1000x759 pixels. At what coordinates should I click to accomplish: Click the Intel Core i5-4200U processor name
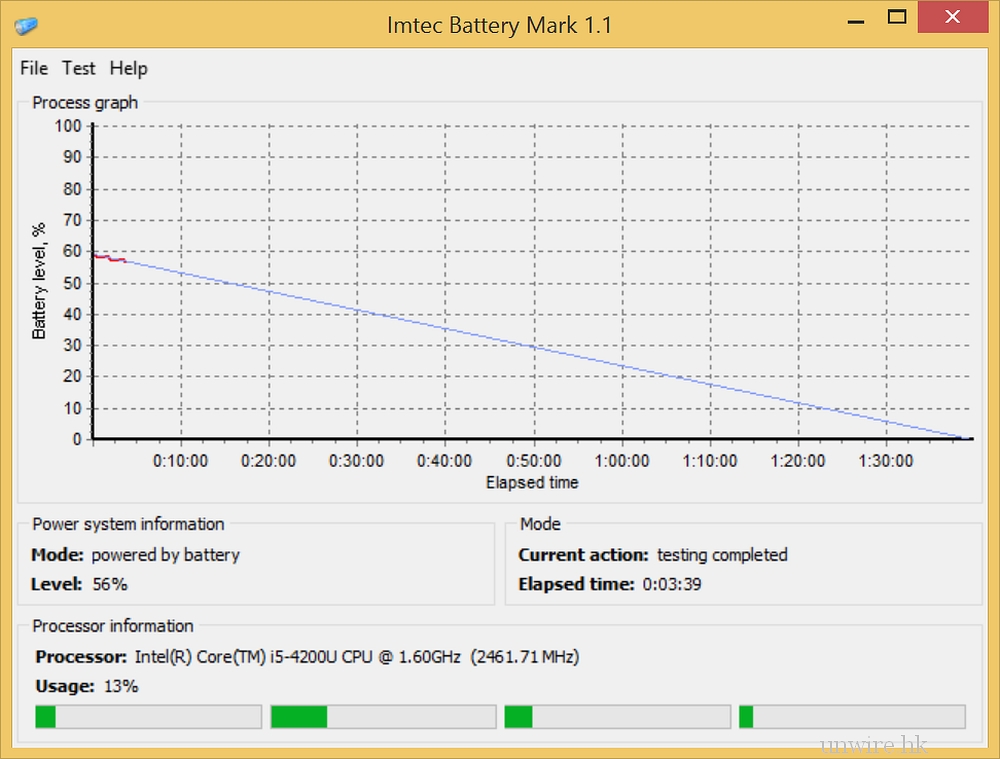(297, 657)
